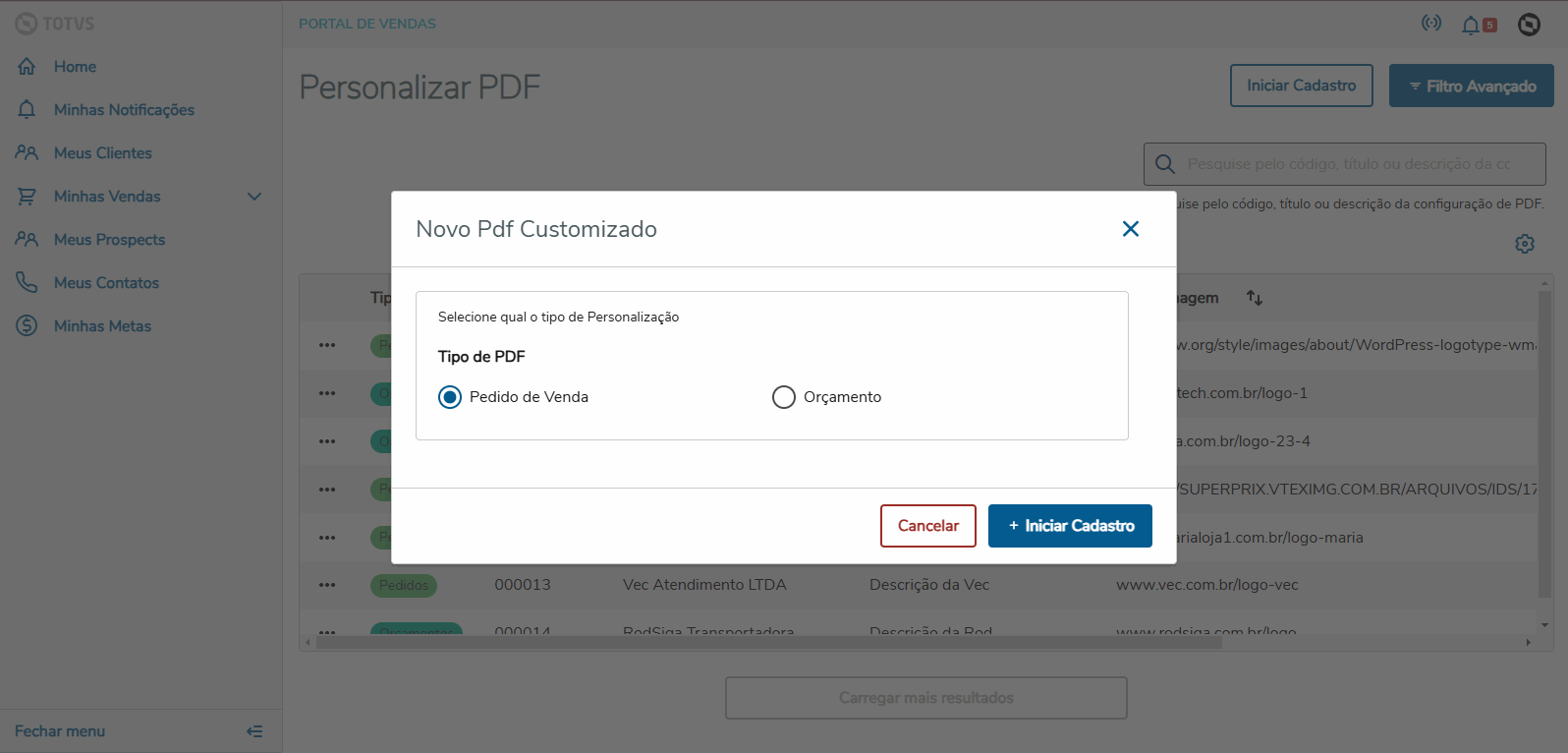1568x753 pixels.
Task: Go to Meus Clientes menu item
Action: [102, 153]
